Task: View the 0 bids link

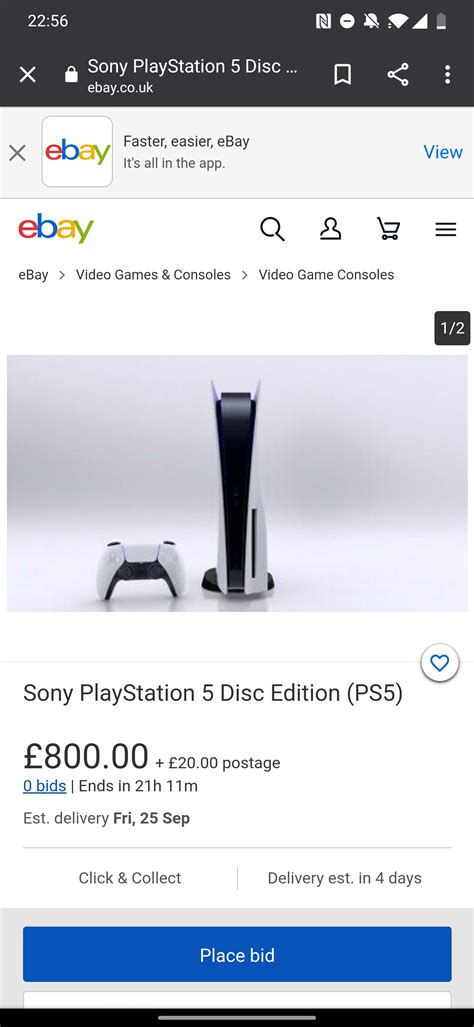Action: [45, 786]
